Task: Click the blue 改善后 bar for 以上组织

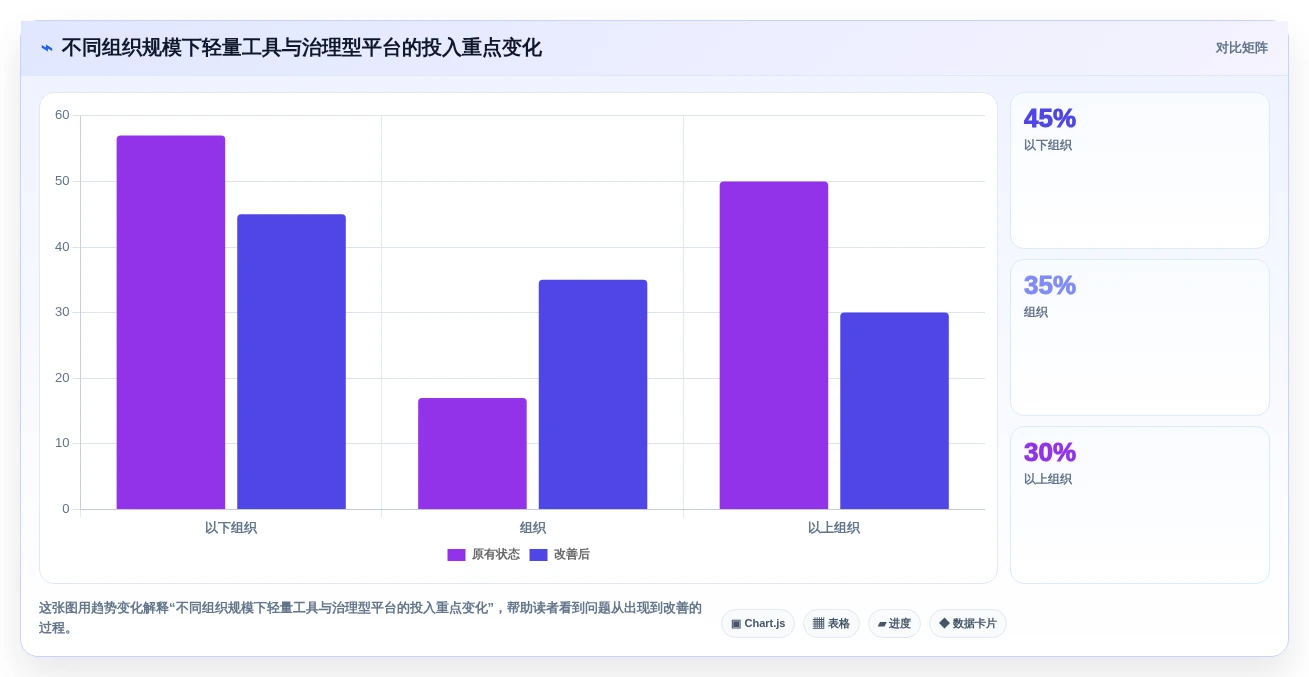Action: coord(894,411)
